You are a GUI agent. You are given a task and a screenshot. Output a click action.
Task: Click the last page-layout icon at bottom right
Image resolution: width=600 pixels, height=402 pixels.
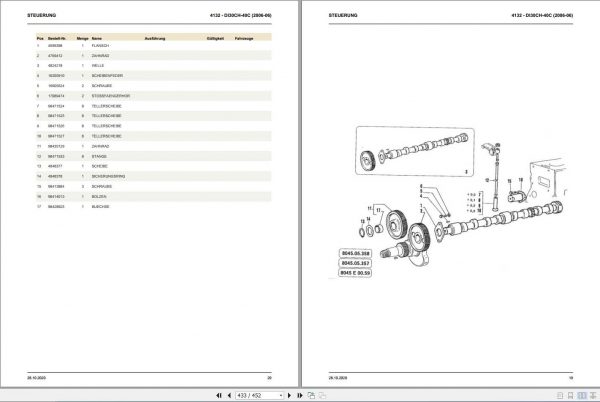coord(593,395)
